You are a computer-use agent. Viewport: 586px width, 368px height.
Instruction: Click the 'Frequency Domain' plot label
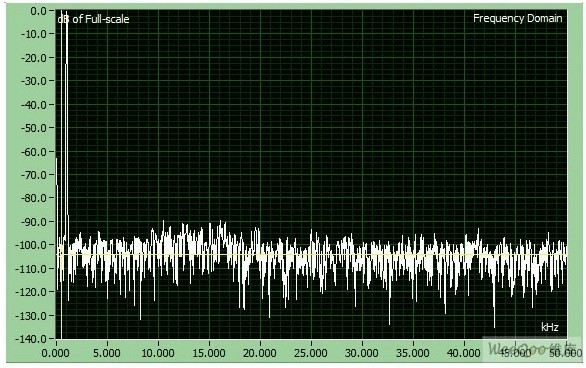coord(518,18)
